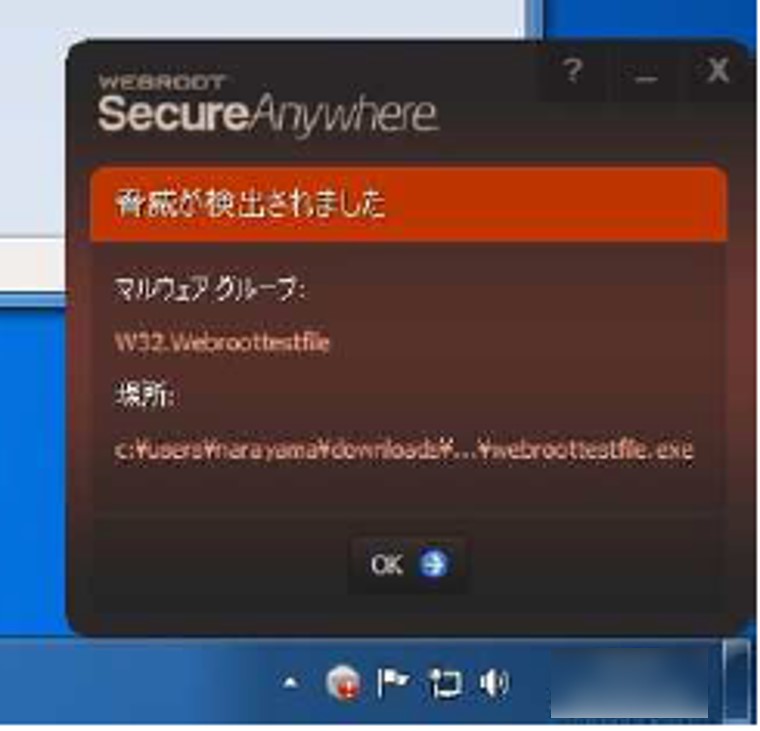Open help via the question mark icon
This screenshot has width=760, height=731.
(573, 71)
